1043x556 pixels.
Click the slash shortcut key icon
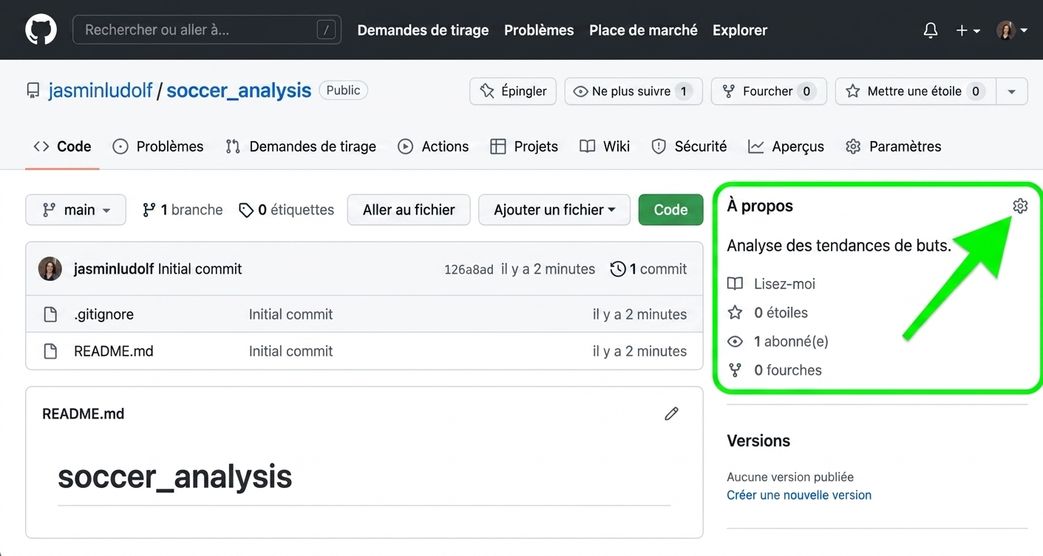(x=326, y=30)
